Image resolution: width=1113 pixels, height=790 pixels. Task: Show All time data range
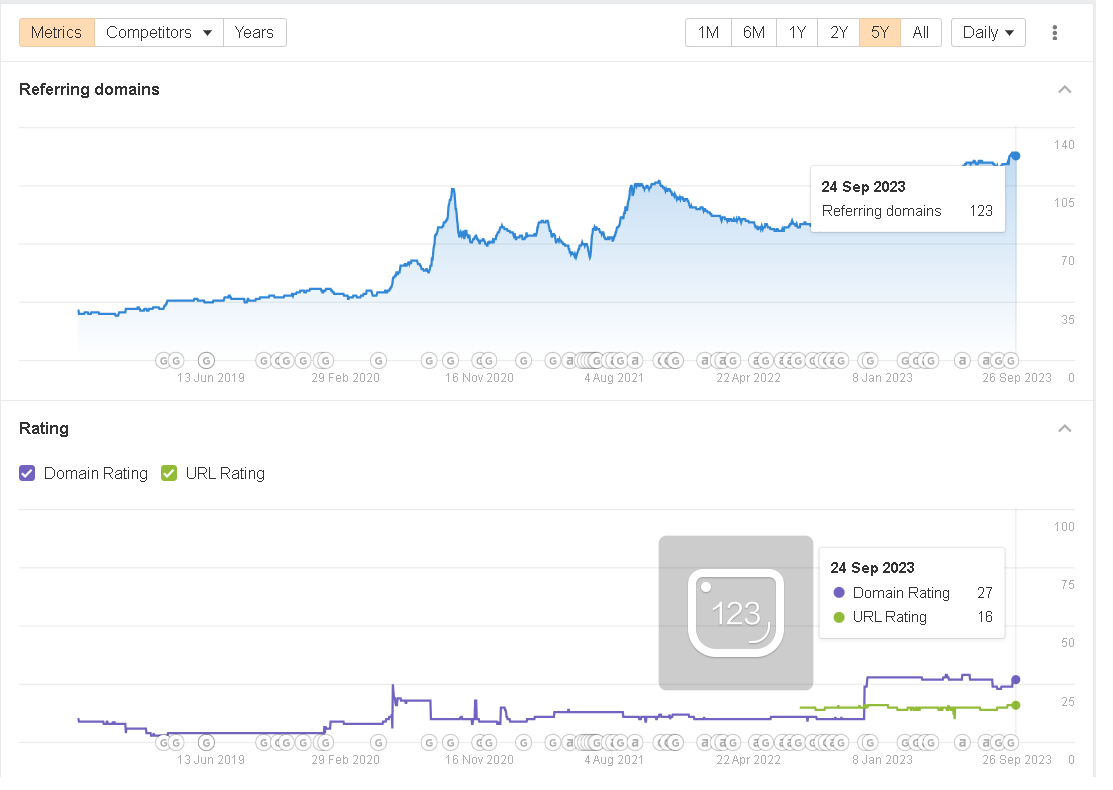tap(921, 33)
